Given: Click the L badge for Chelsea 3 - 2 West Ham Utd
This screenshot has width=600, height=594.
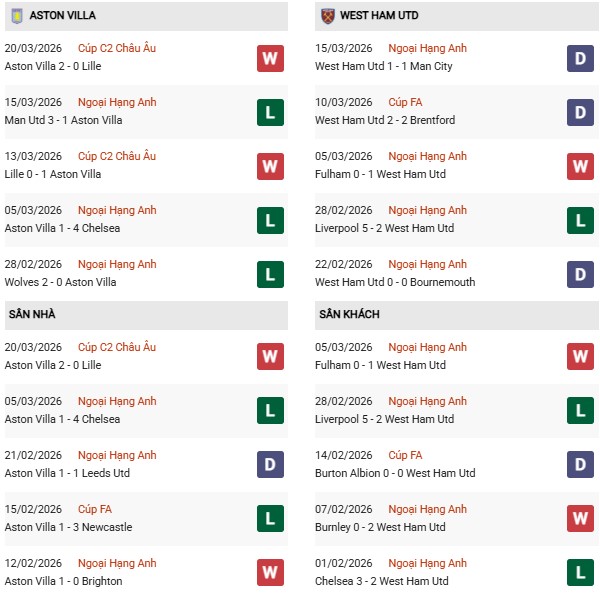Looking at the screenshot, I should [580, 573].
